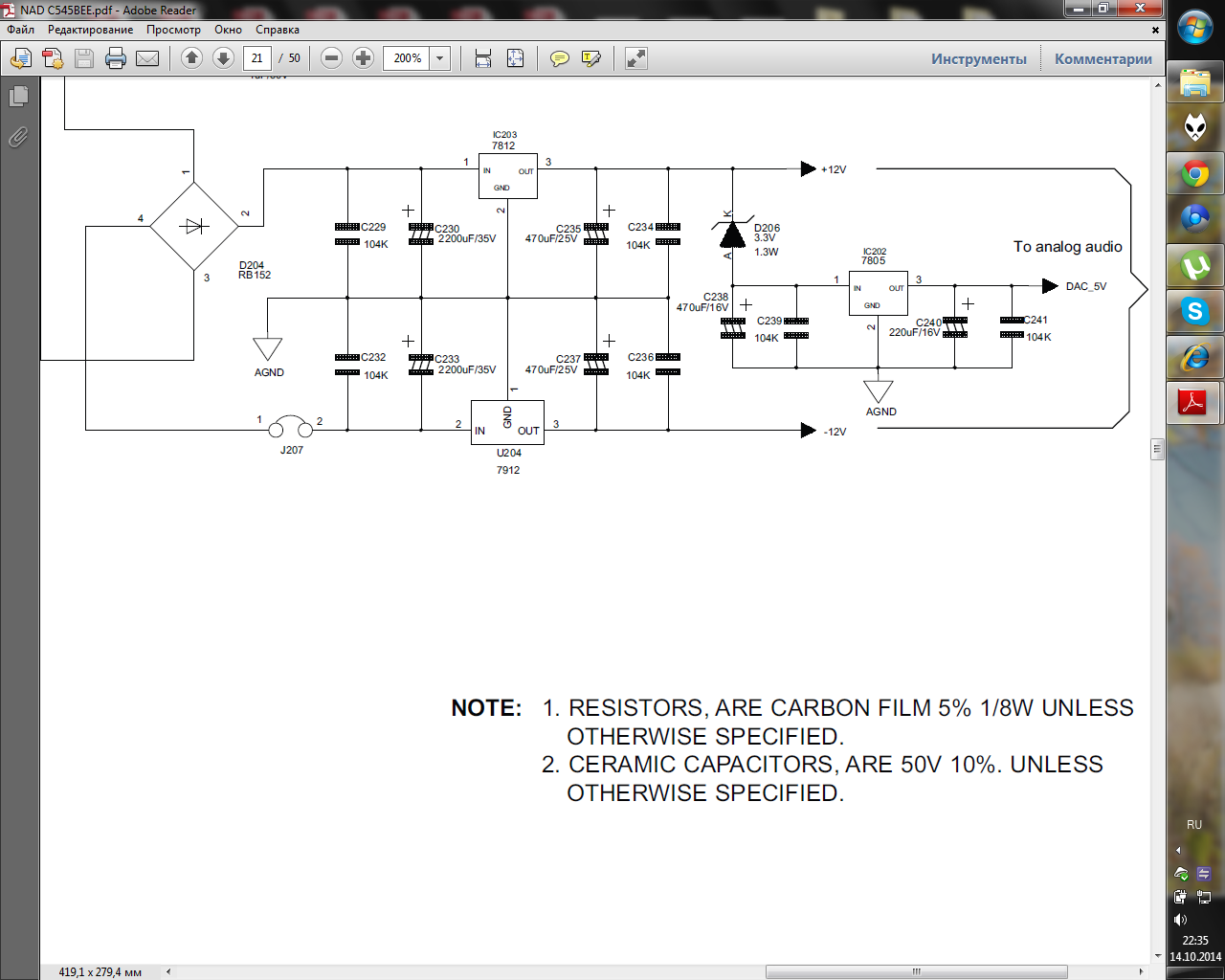The height and width of the screenshot is (980, 1225).
Task: Click the total pages count 50
Action: pos(294,58)
